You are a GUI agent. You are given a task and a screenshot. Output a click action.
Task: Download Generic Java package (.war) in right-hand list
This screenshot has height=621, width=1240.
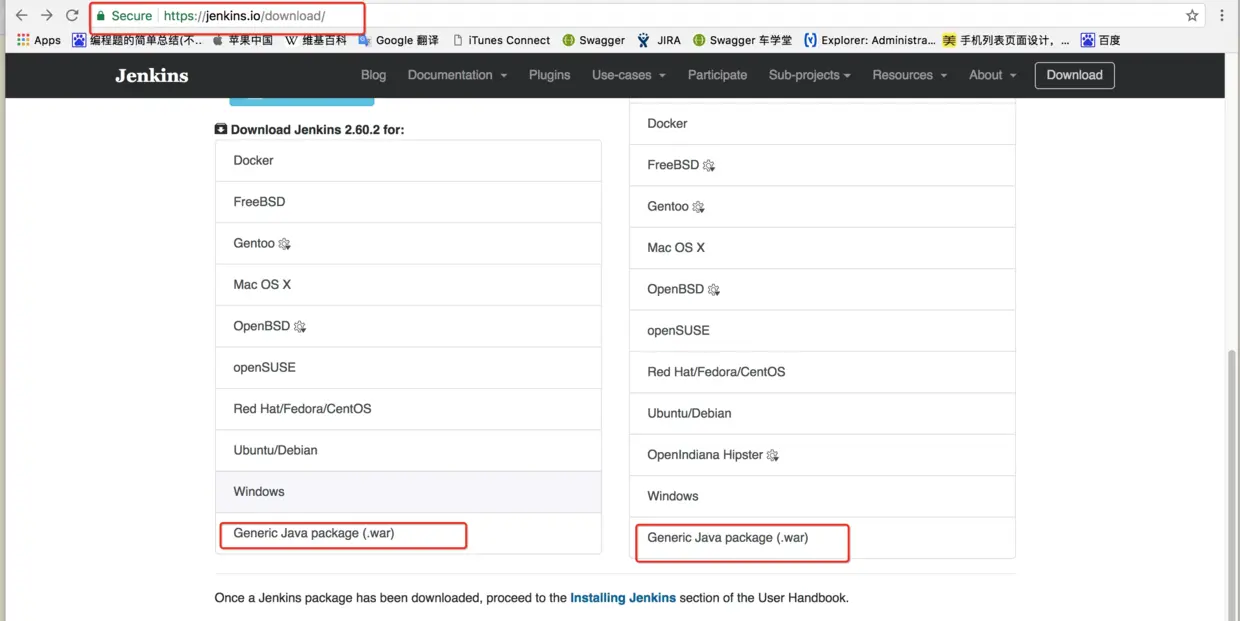[x=822, y=538]
